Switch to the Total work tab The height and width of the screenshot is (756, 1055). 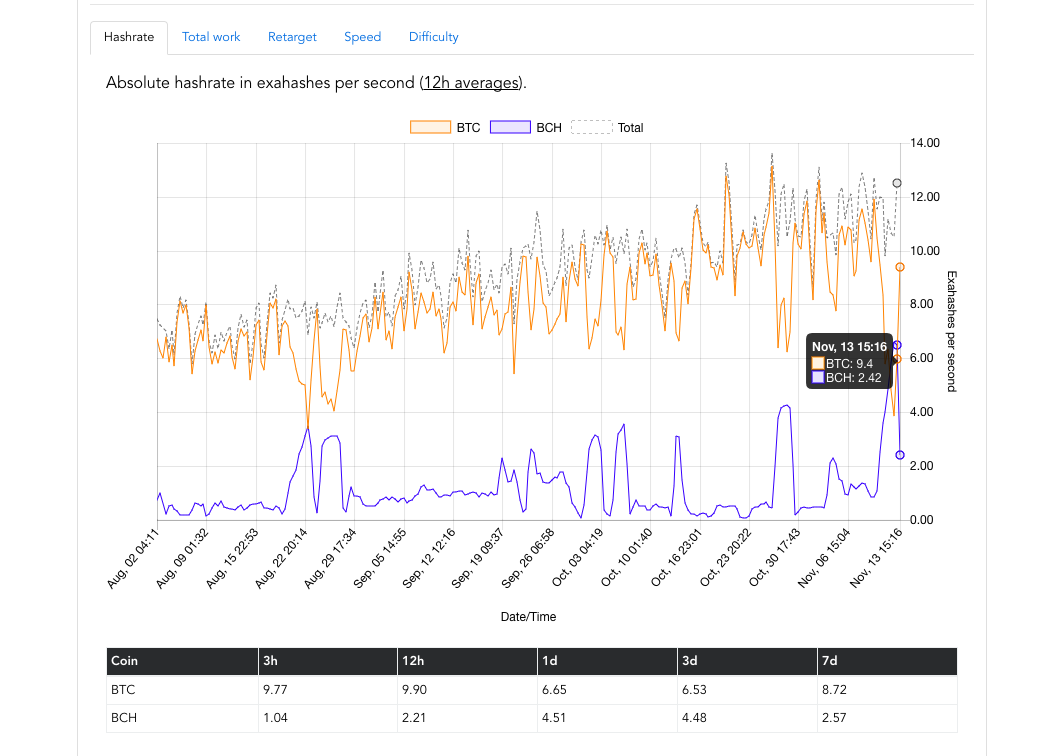[x=211, y=37]
